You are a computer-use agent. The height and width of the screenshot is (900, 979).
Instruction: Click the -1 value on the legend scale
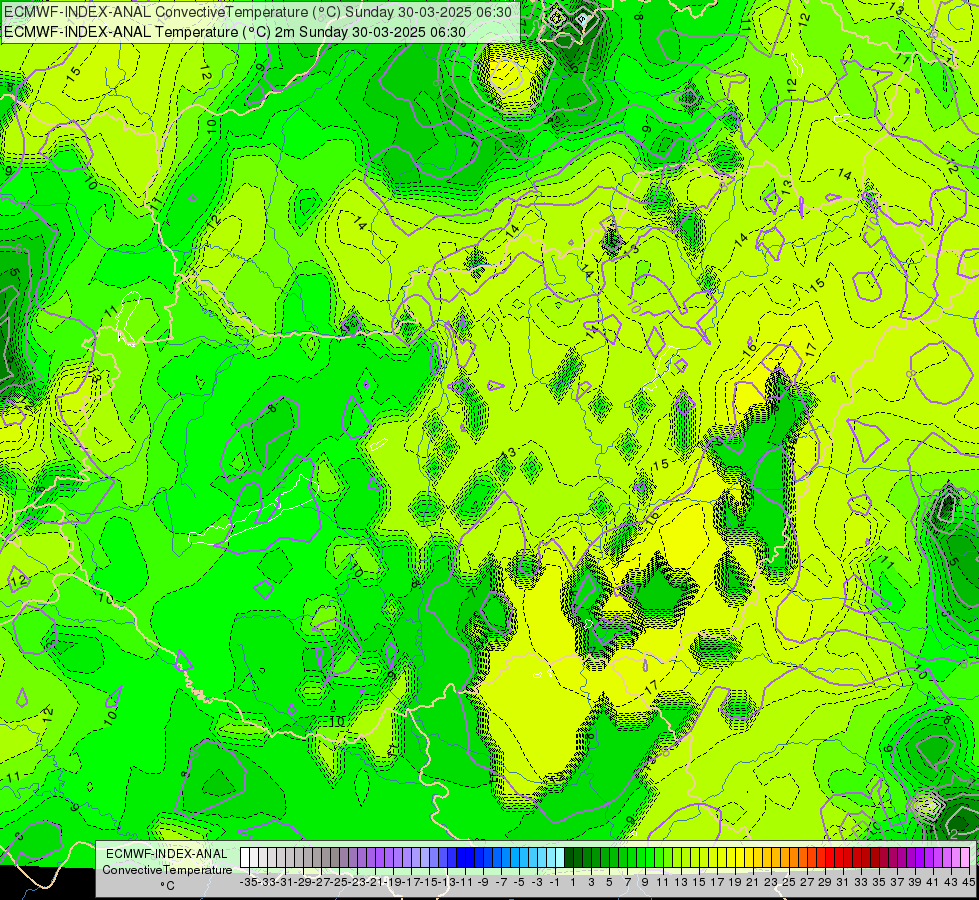point(554,882)
